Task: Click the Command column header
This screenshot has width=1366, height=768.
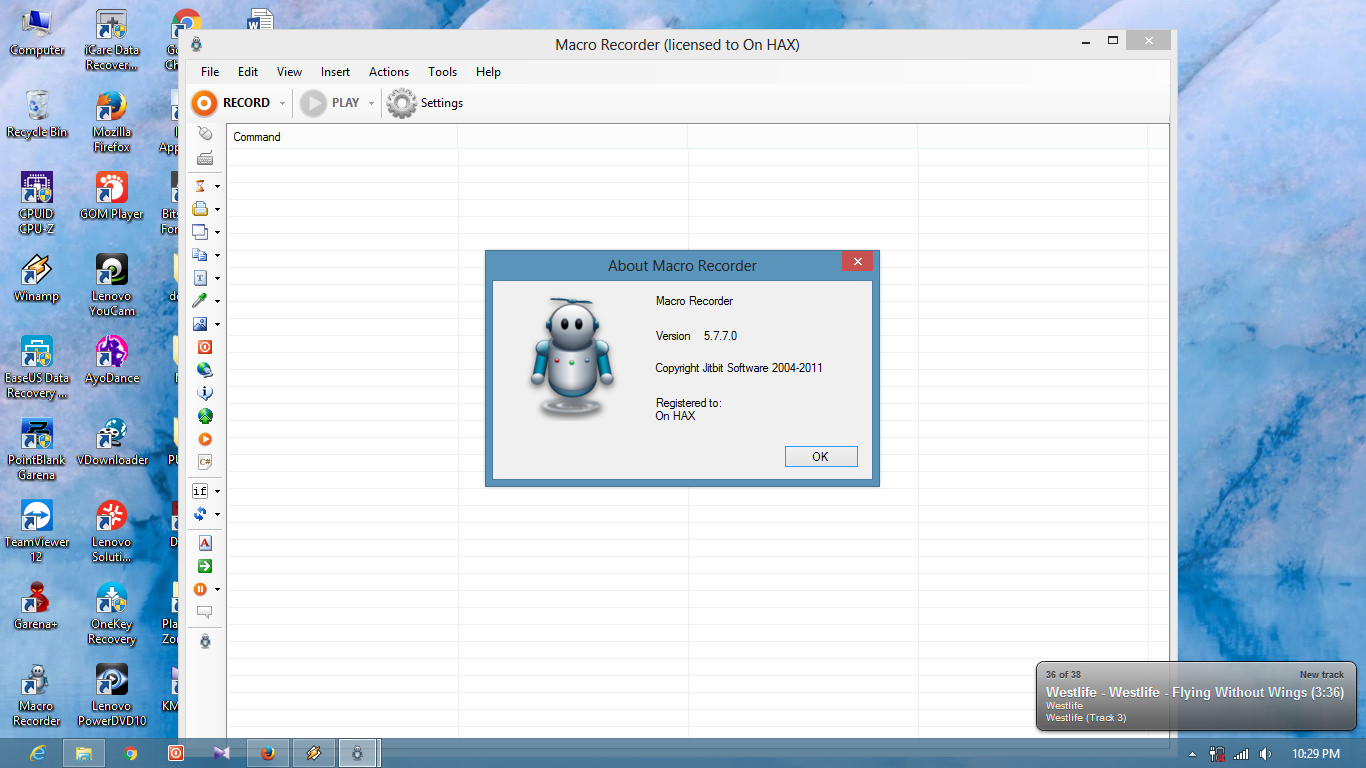Action: [x=256, y=136]
